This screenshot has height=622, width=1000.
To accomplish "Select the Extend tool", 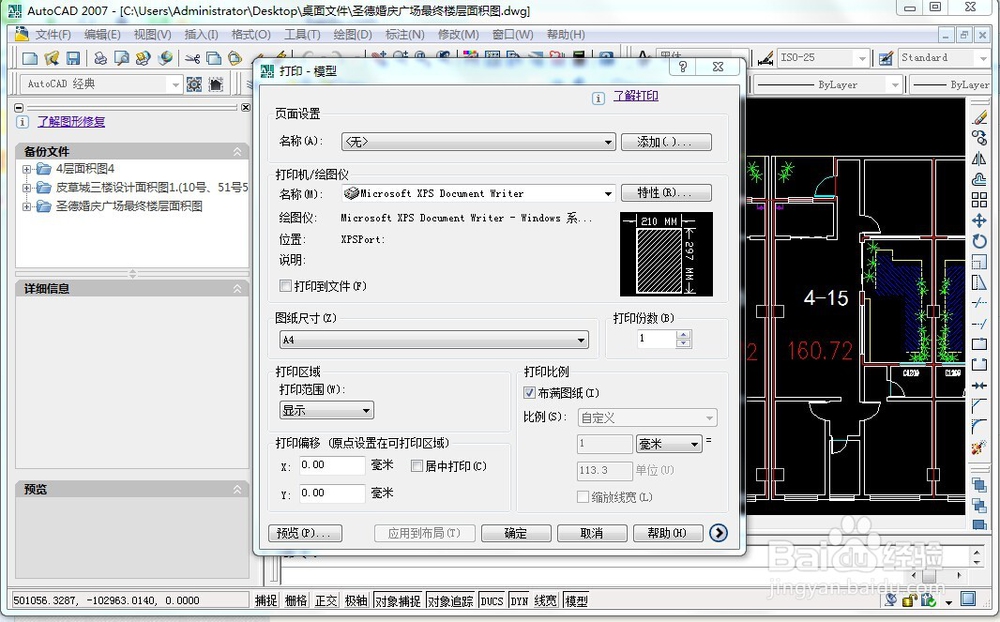I will coord(979,323).
